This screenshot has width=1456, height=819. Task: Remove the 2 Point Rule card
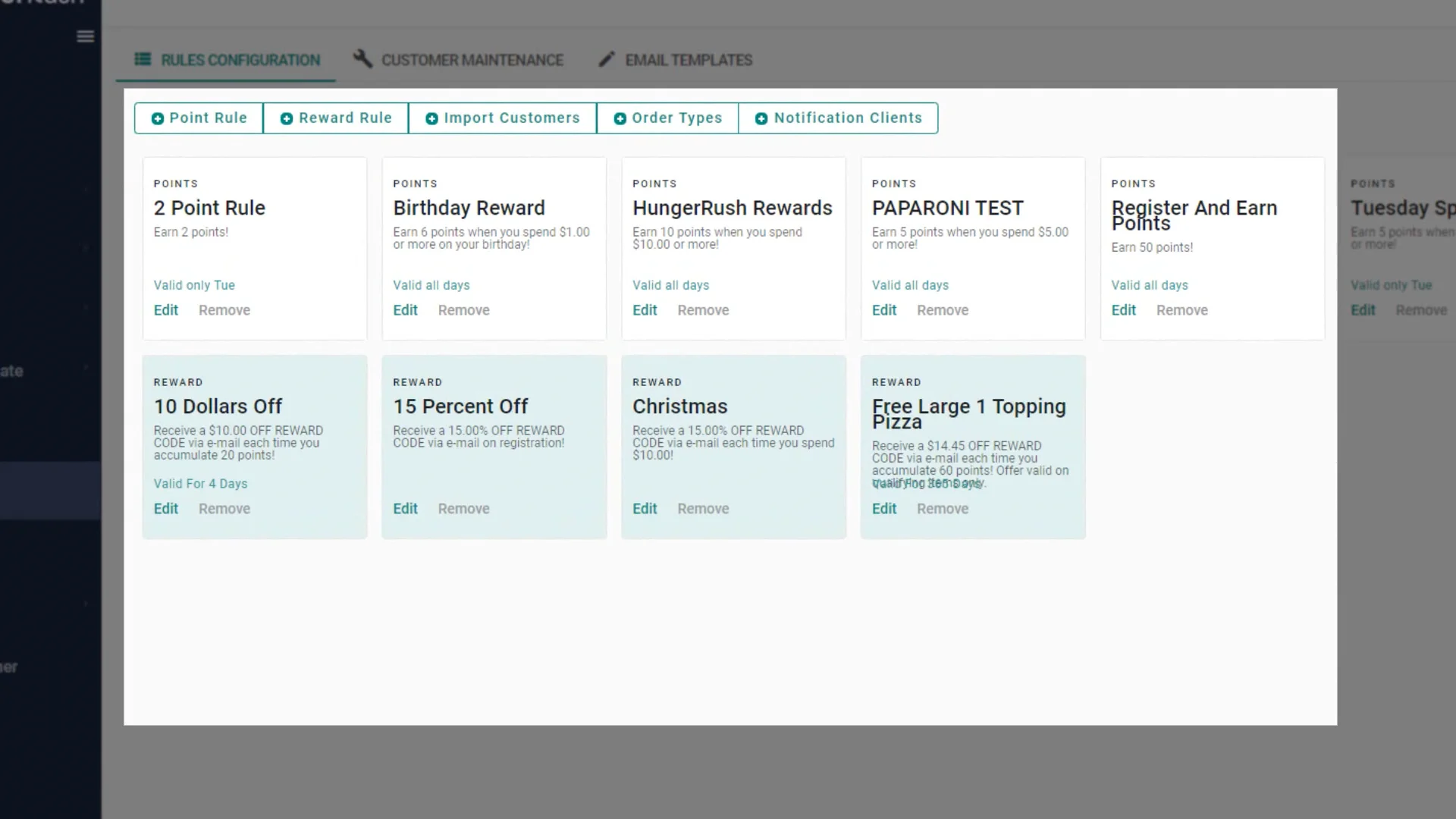point(224,310)
